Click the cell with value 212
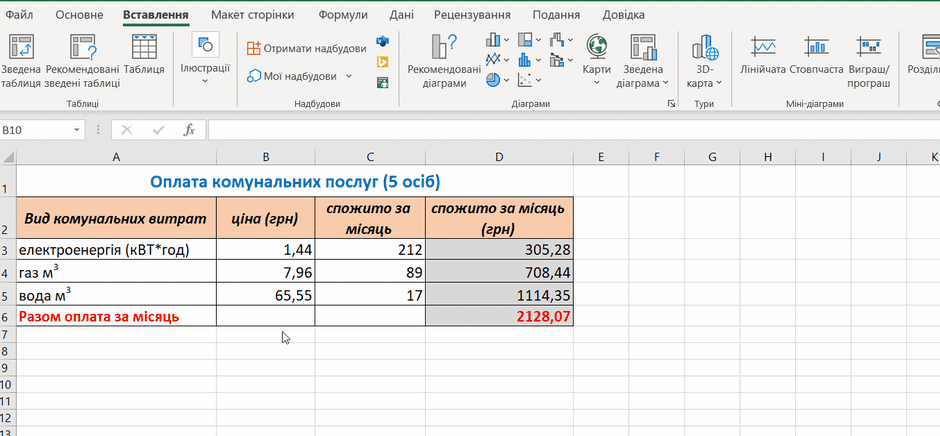This screenshot has width=940, height=436. click(x=370, y=249)
